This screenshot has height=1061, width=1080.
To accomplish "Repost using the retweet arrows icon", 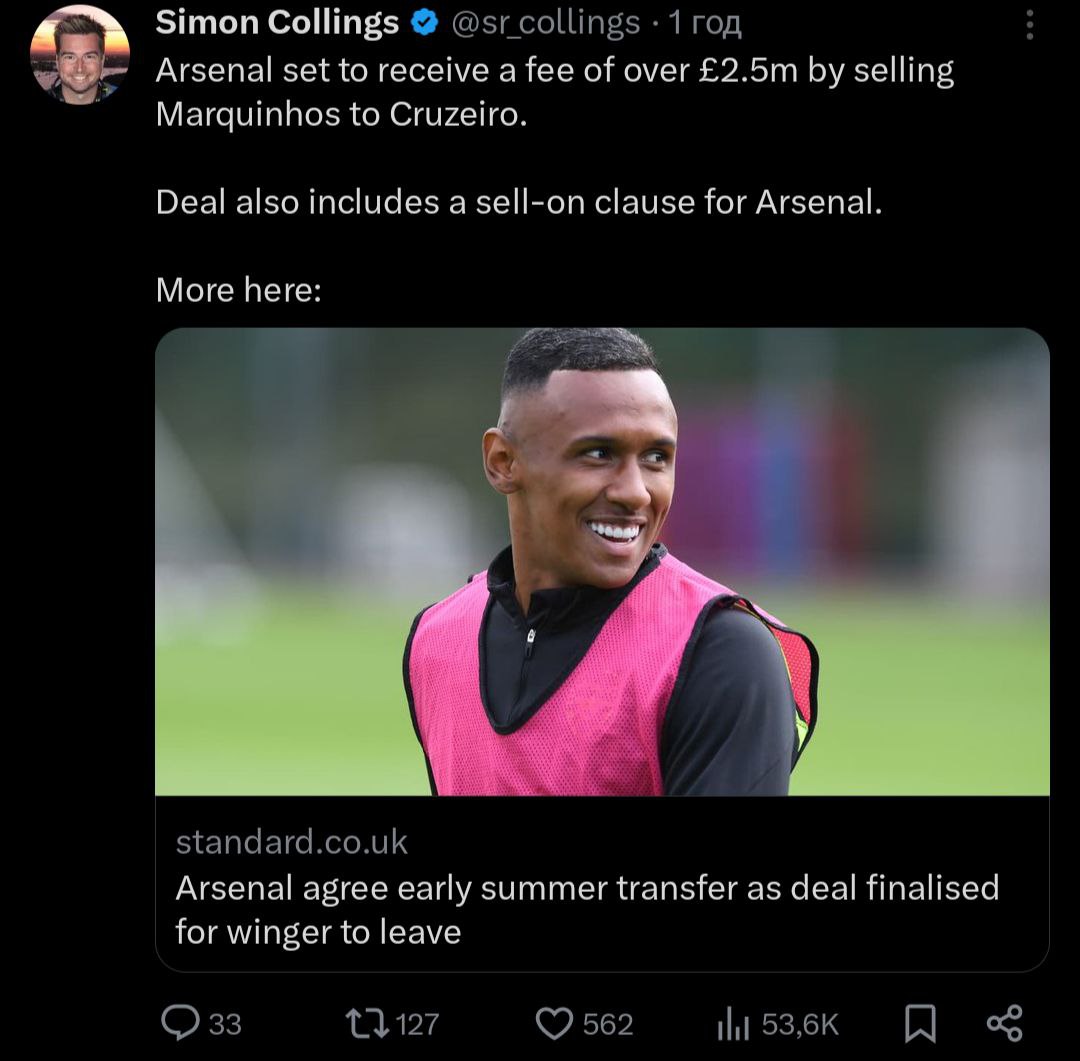I will tap(367, 1023).
